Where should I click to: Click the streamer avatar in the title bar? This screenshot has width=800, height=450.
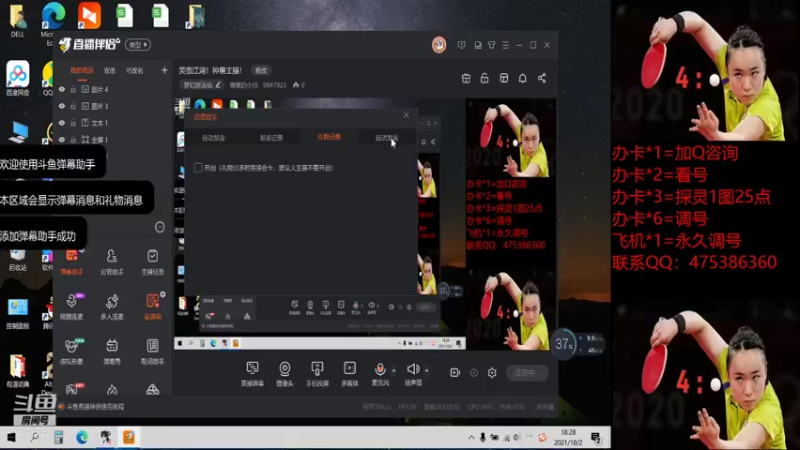point(439,45)
